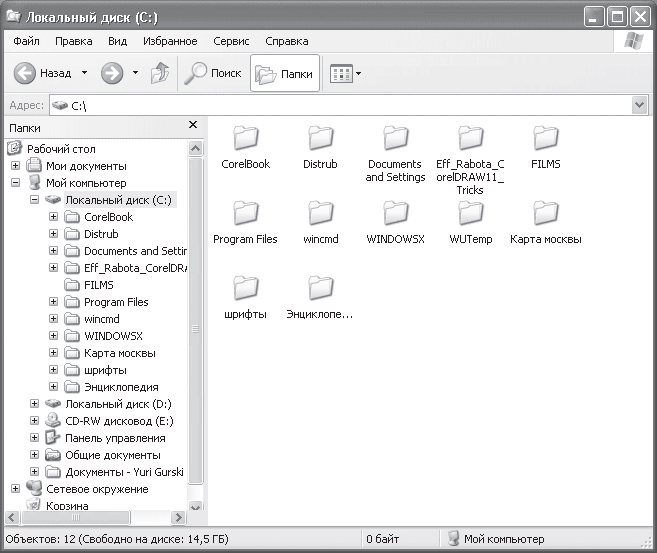Select WINDOWSX row in folder tree

pyautogui.click(x=113, y=336)
